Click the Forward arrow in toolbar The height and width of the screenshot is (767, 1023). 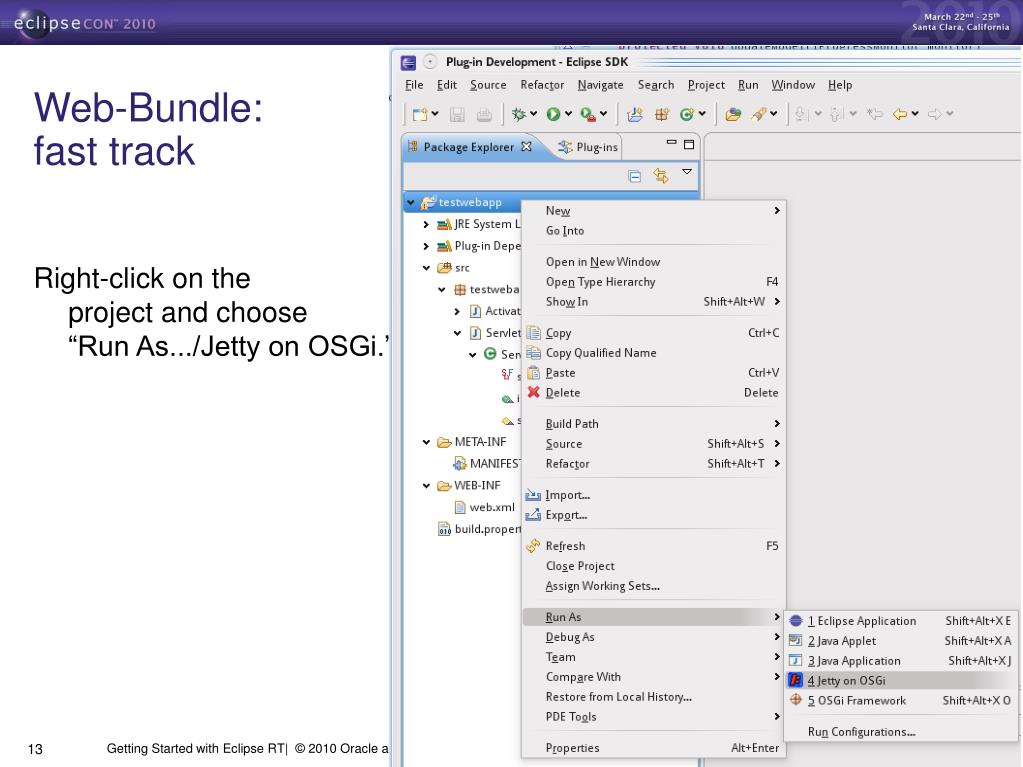point(935,114)
